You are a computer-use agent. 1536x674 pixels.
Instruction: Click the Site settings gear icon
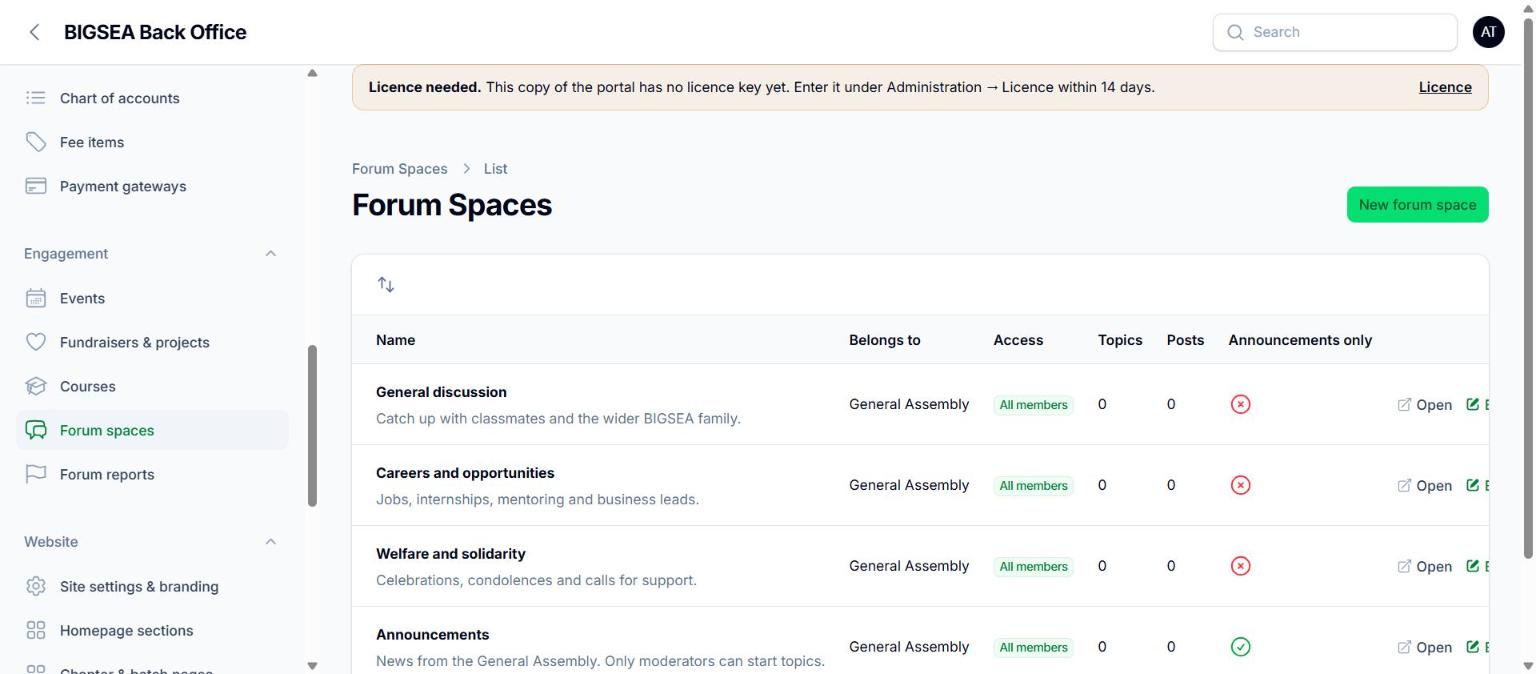pos(36,586)
